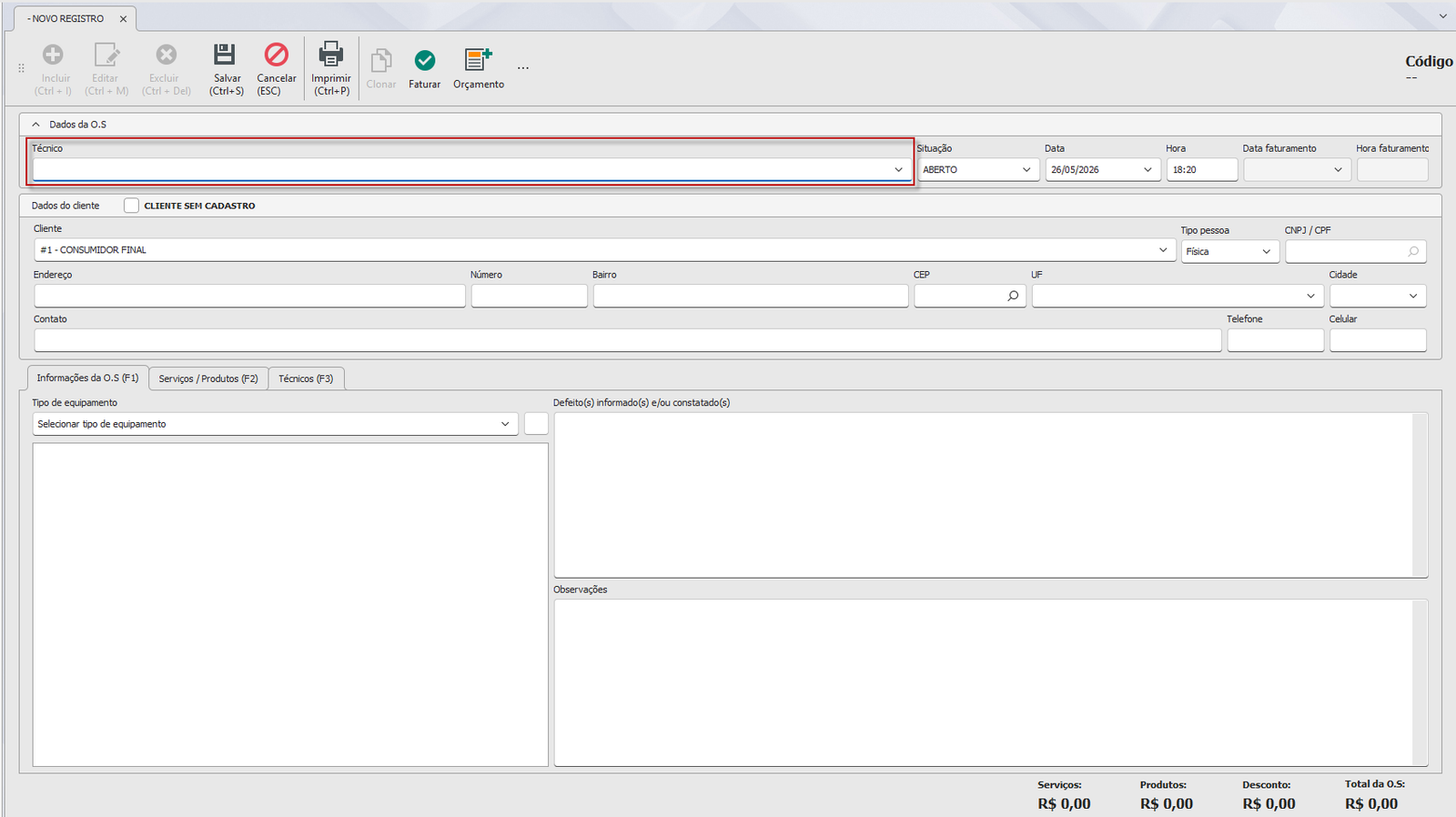Enable the CLIENTE SEM CADASTRO checkbox
The image size is (1456, 817).
point(132,206)
